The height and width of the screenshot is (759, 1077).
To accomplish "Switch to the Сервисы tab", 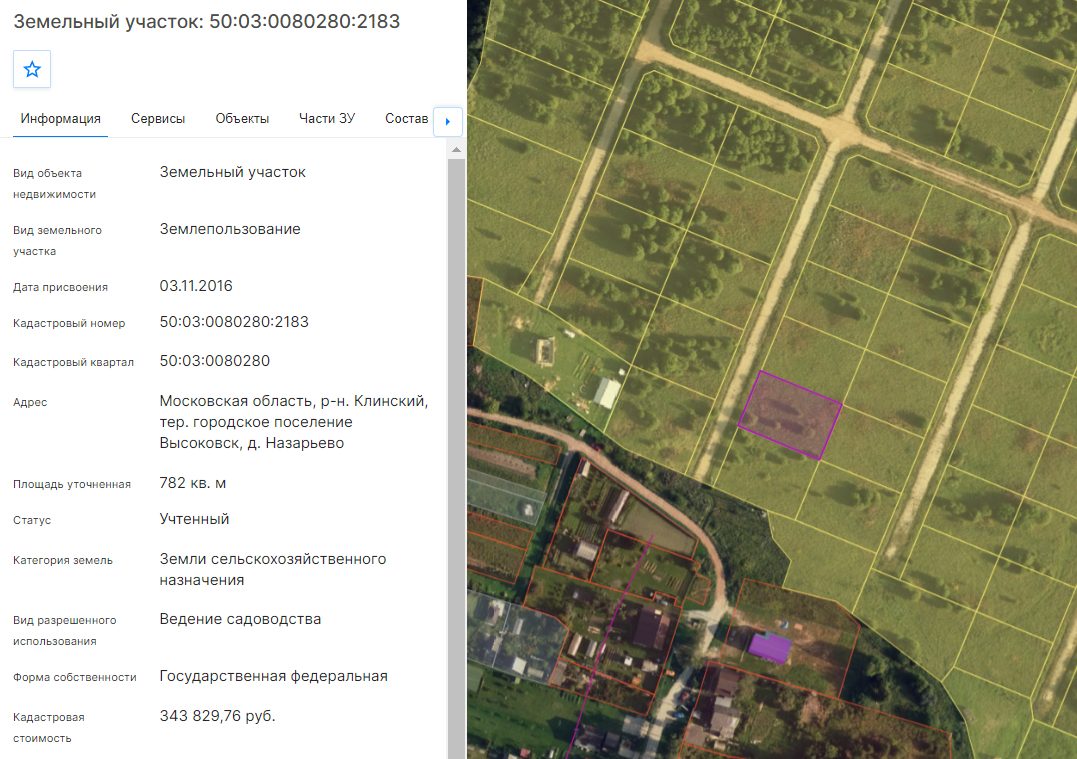I will click(x=158, y=118).
